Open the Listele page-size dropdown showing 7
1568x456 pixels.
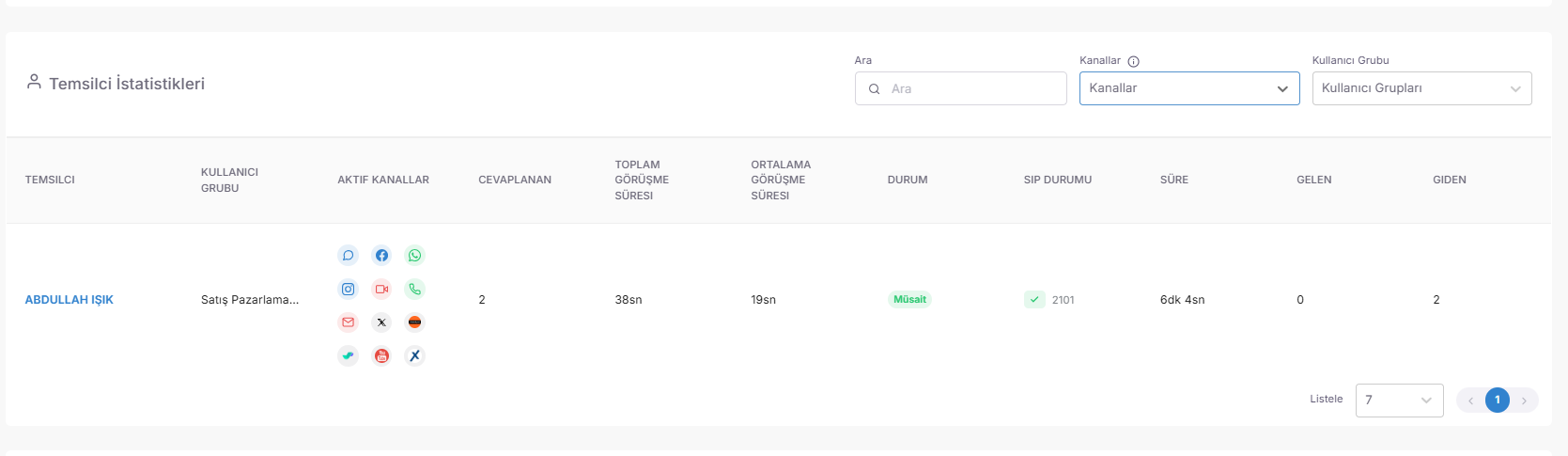click(x=1399, y=401)
